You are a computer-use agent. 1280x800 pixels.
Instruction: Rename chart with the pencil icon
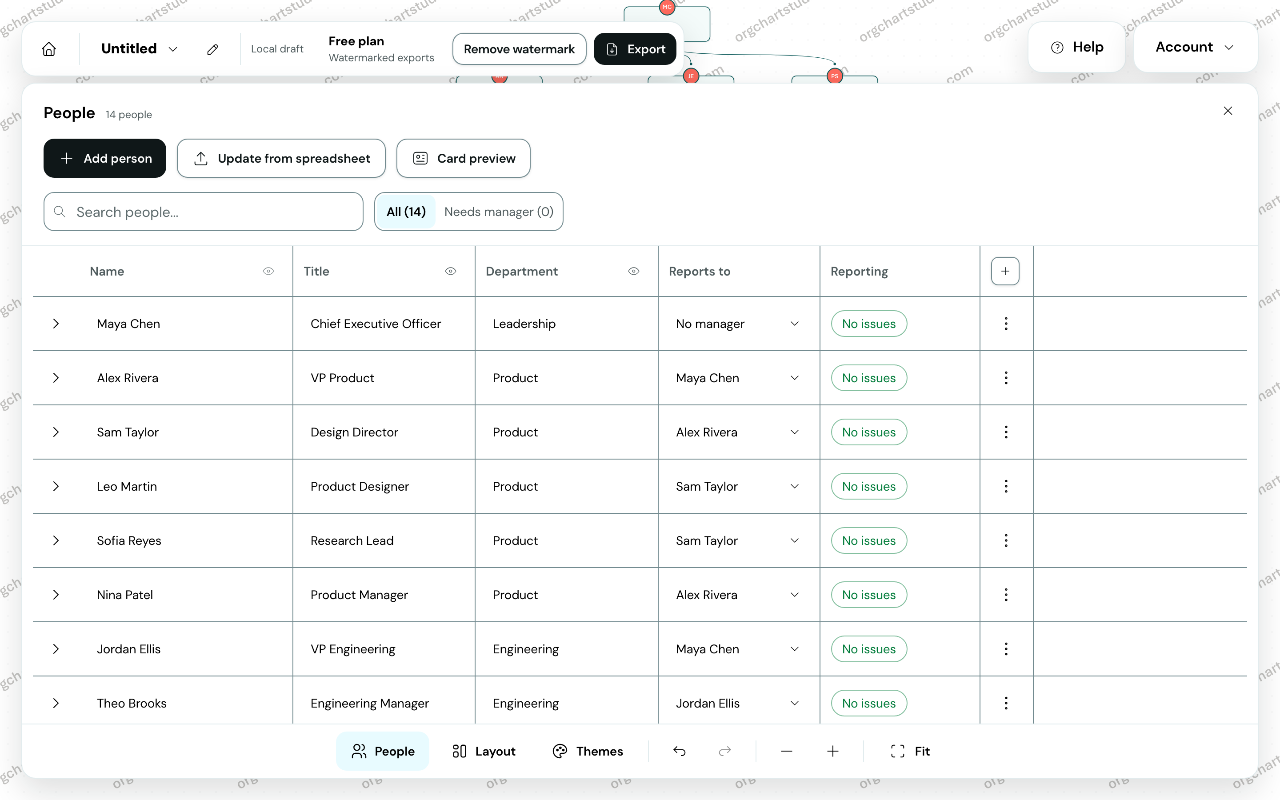point(212,49)
